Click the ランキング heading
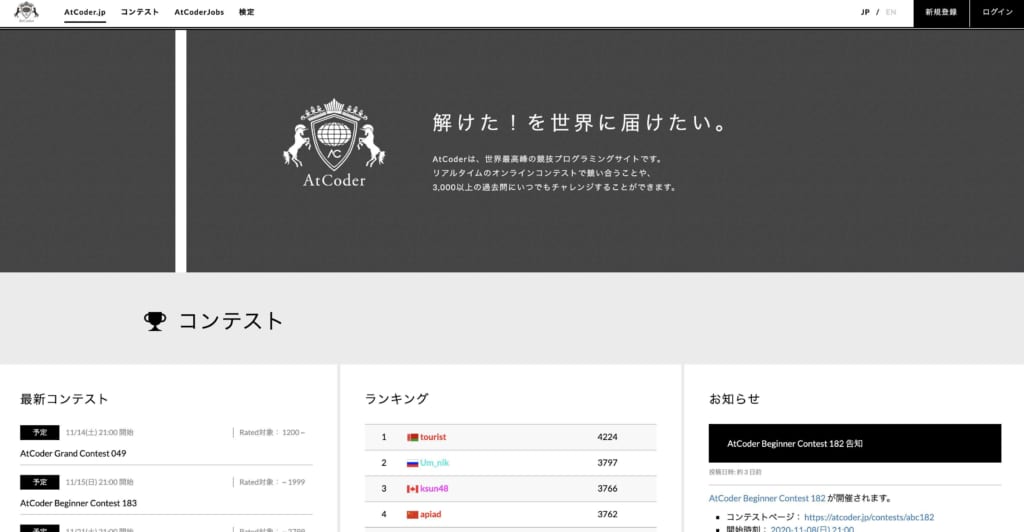The image size is (1024, 532). point(396,399)
